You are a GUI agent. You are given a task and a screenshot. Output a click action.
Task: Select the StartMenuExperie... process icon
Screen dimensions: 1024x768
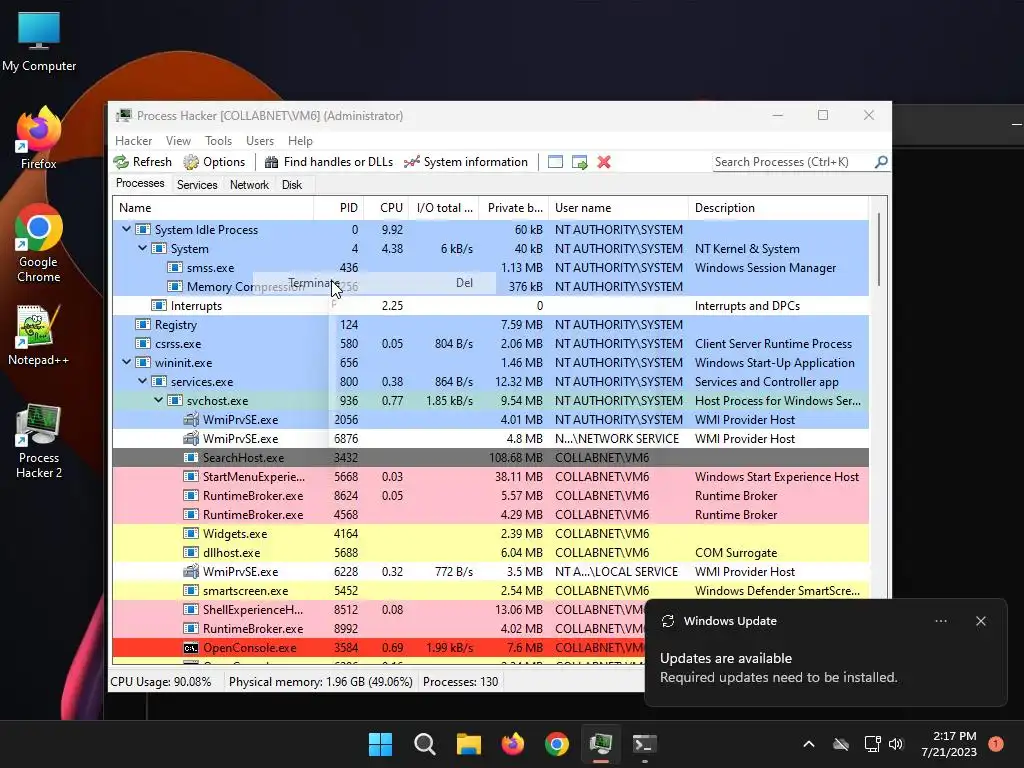191,476
